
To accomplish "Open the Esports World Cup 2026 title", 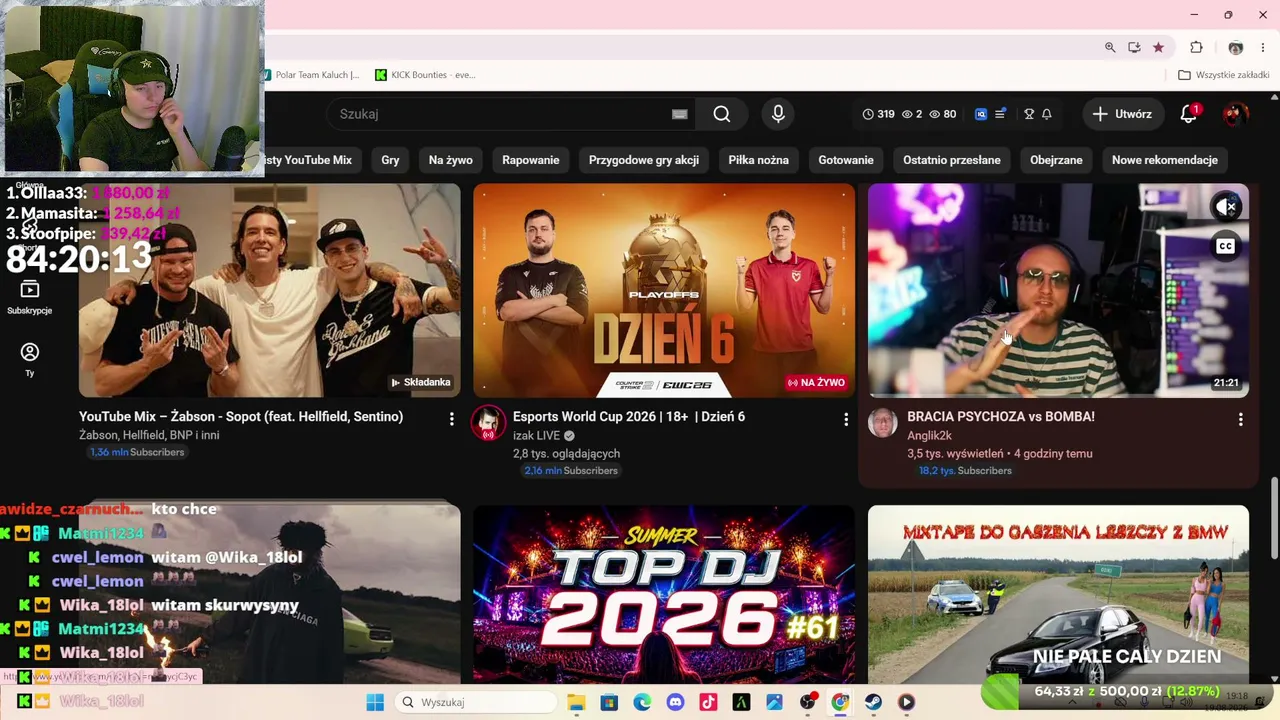I will [x=629, y=417].
